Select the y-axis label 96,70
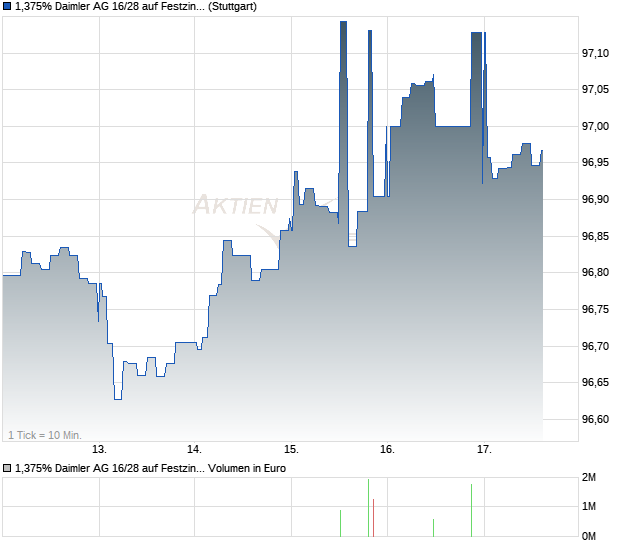Screen dimensions: 620x546 (595, 346)
